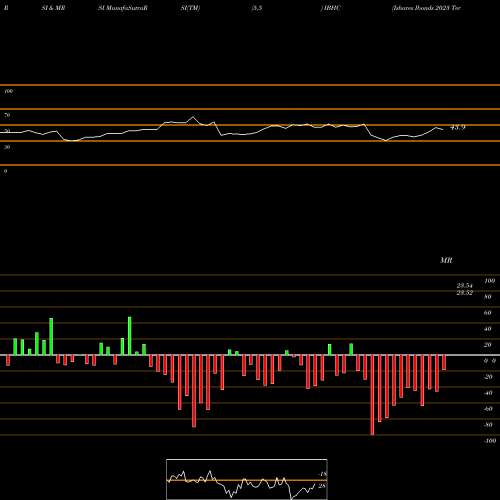This screenshot has height=500, width=500.
Task: Click the RSI axis label 30
Action: [7, 147]
